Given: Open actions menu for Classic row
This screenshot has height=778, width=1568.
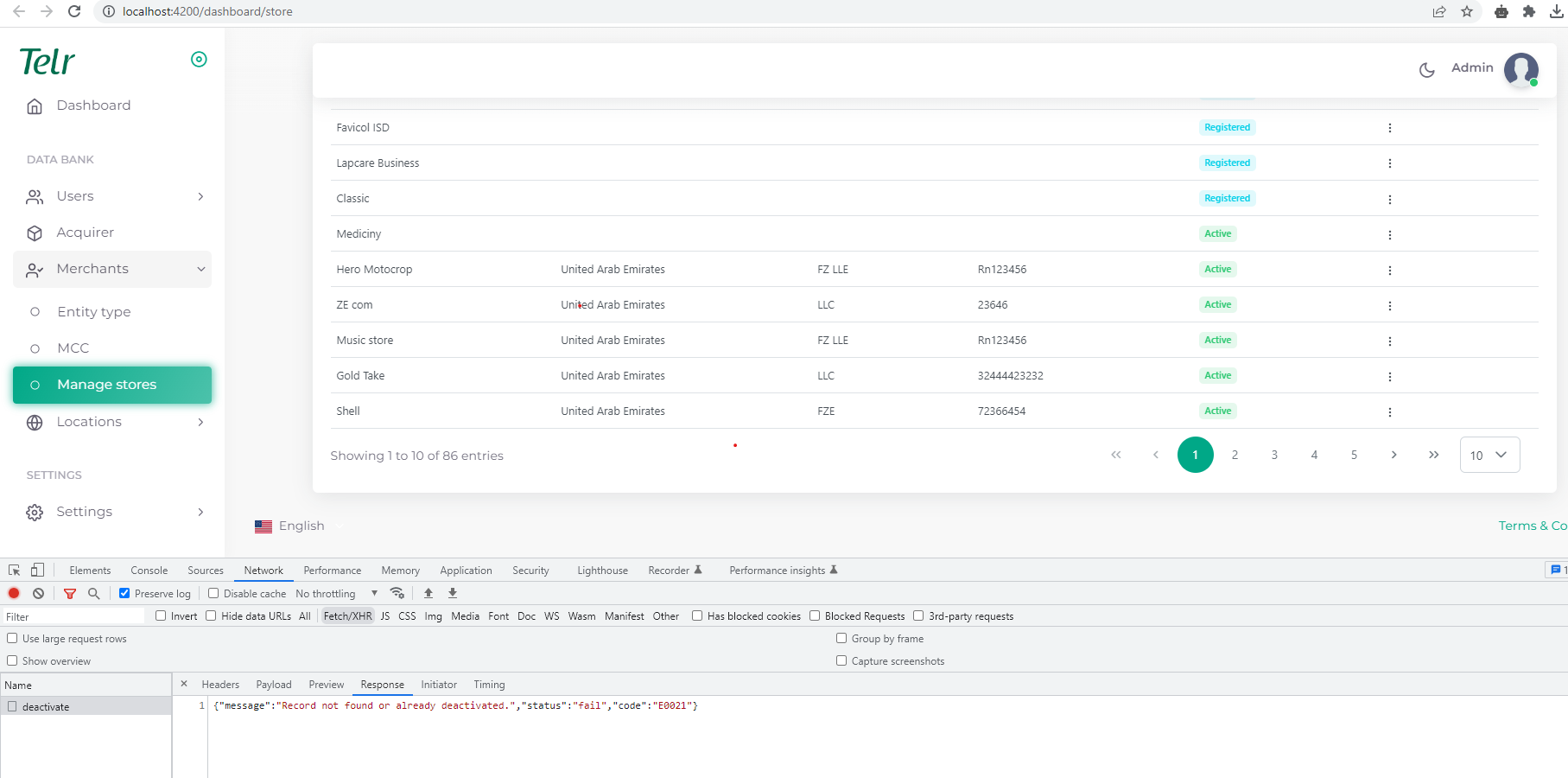Looking at the screenshot, I should tap(1389, 199).
